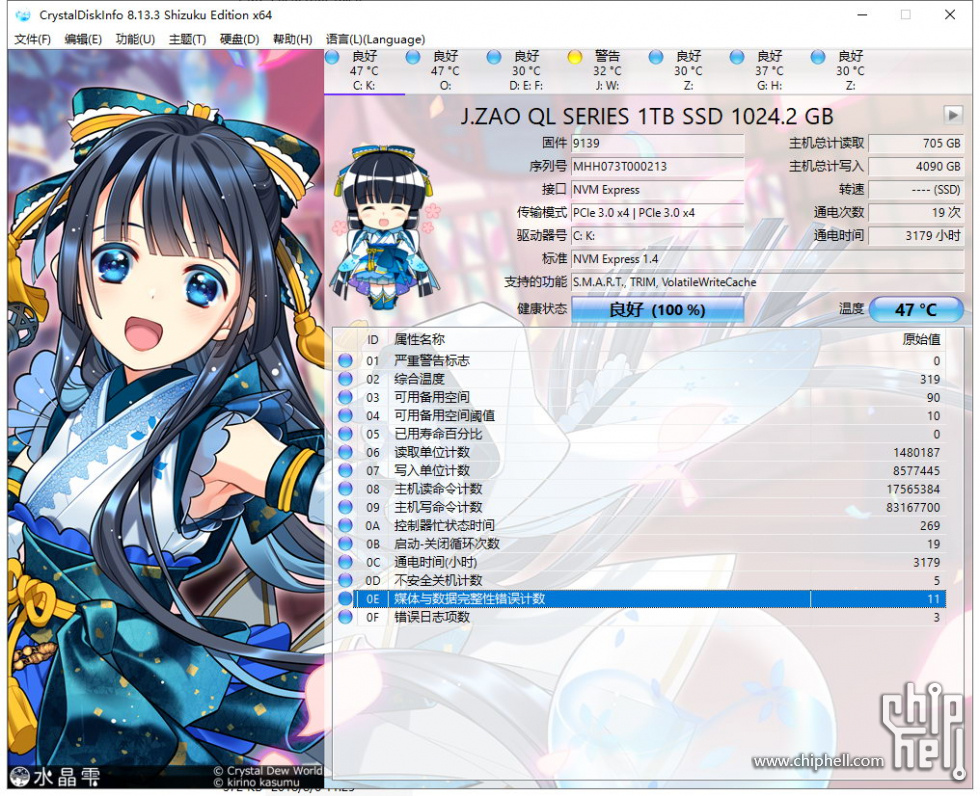The image size is (980, 796).
Task: Open the 帮助(H) menu
Action: [x=292, y=39]
